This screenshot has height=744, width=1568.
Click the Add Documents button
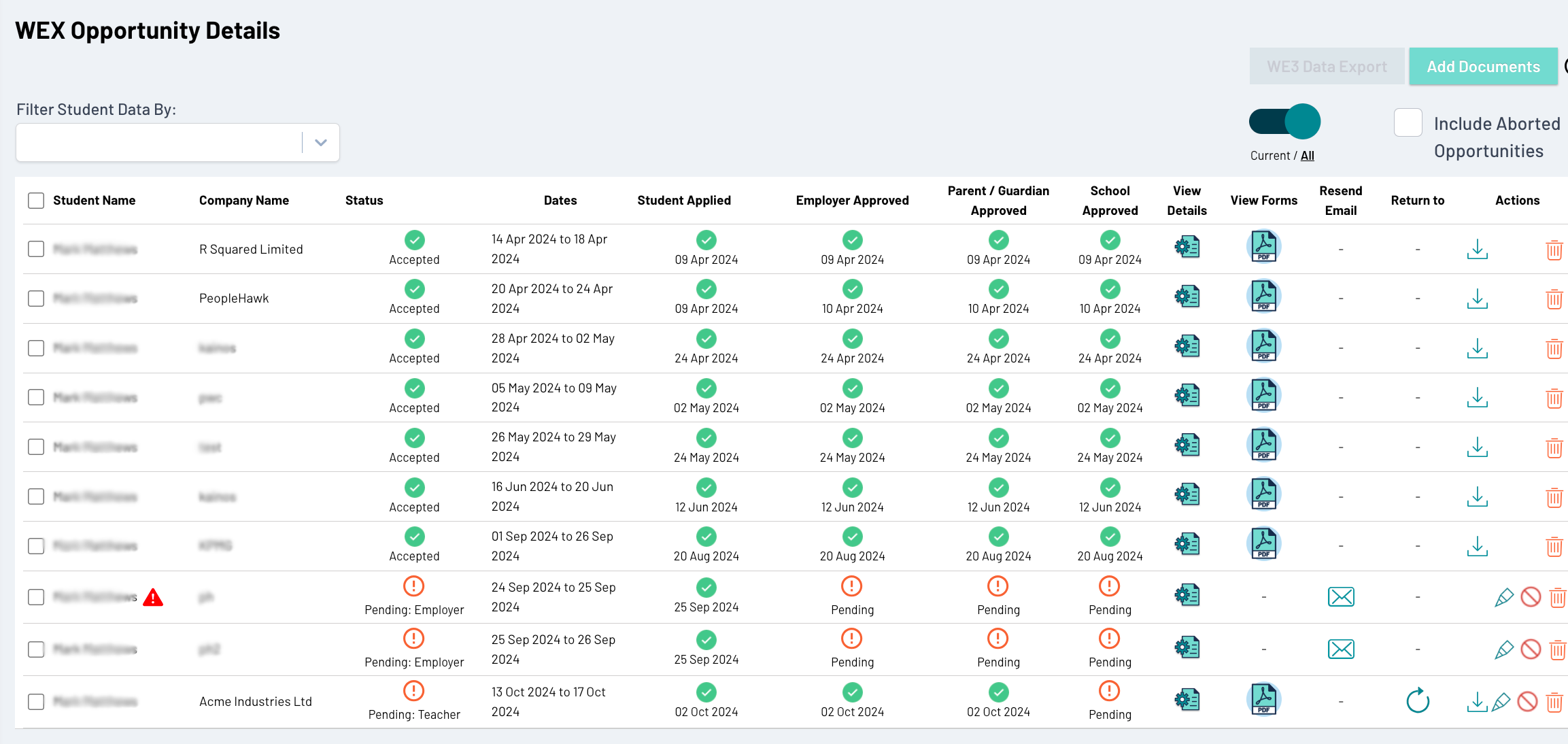coord(1483,67)
